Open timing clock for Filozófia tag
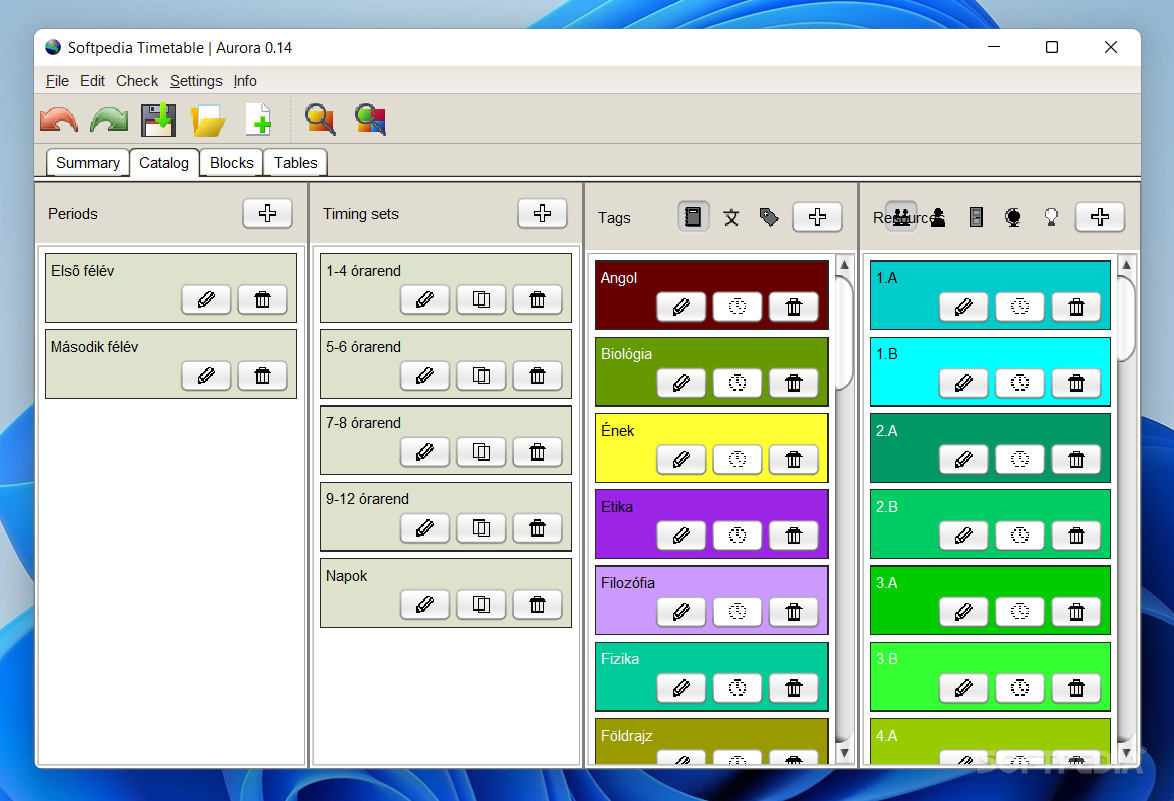This screenshot has height=801, width=1174. pos(737,612)
